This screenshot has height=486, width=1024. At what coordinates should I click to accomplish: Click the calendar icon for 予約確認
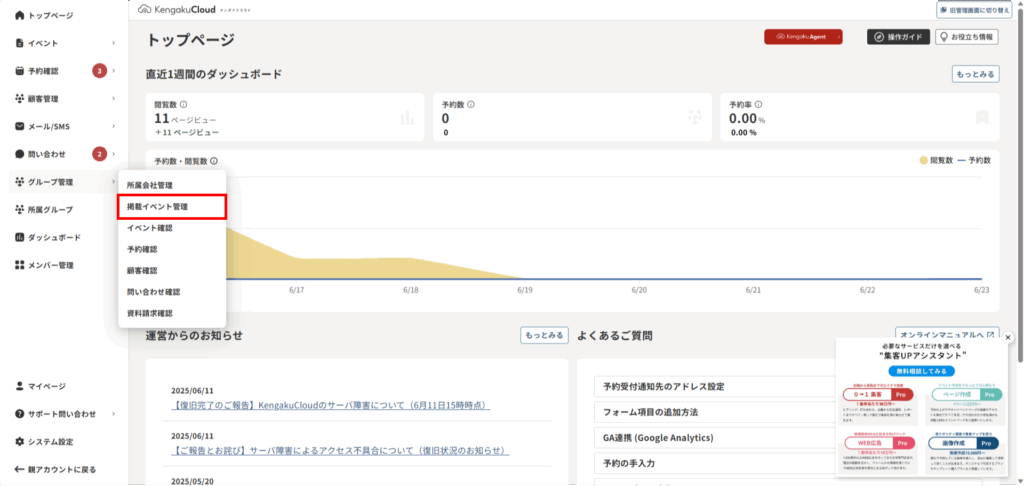point(20,71)
